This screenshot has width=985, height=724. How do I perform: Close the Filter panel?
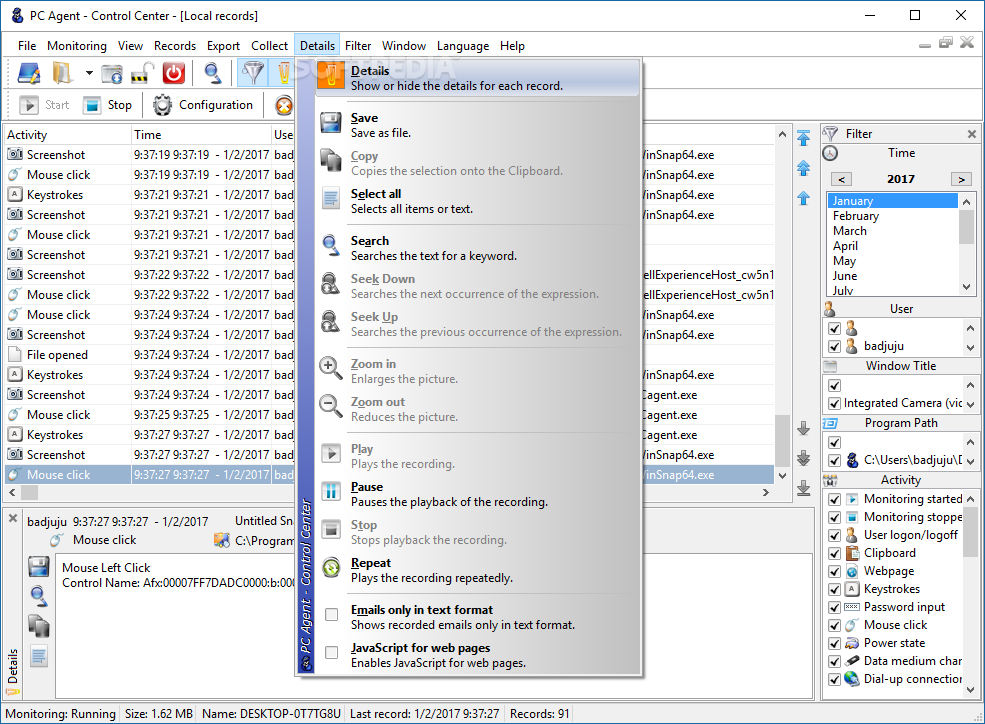[x=971, y=134]
